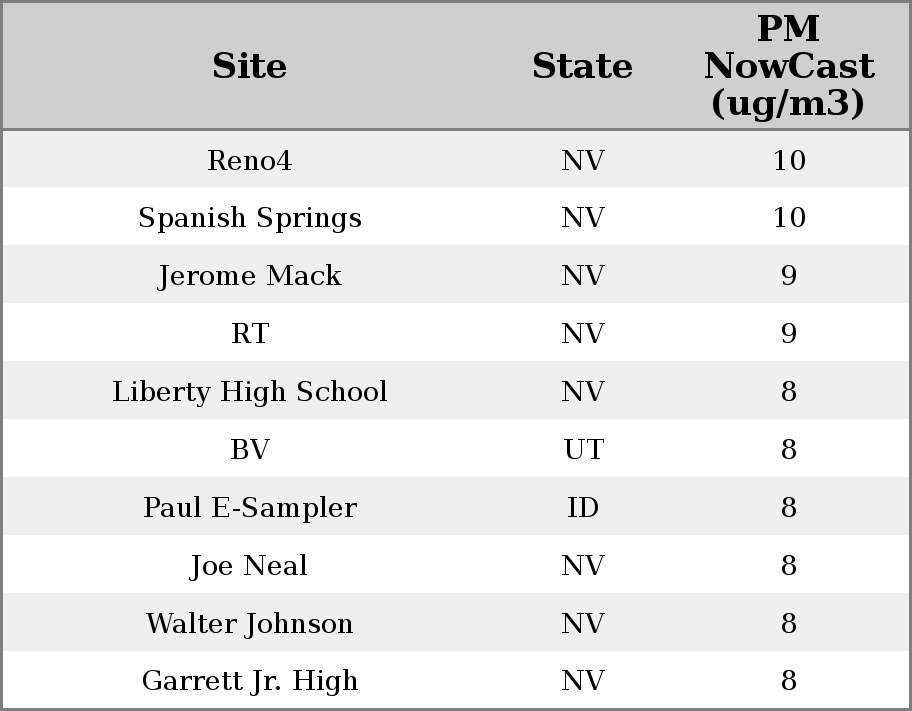Click the Jerome Mack site name
Screen dimensions: 912x711
[x=249, y=276]
